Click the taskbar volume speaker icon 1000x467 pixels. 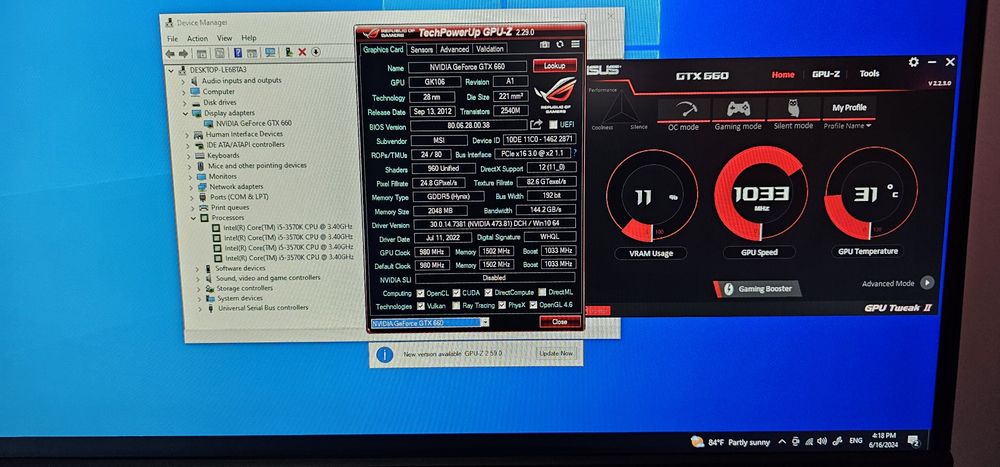(x=822, y=441)
